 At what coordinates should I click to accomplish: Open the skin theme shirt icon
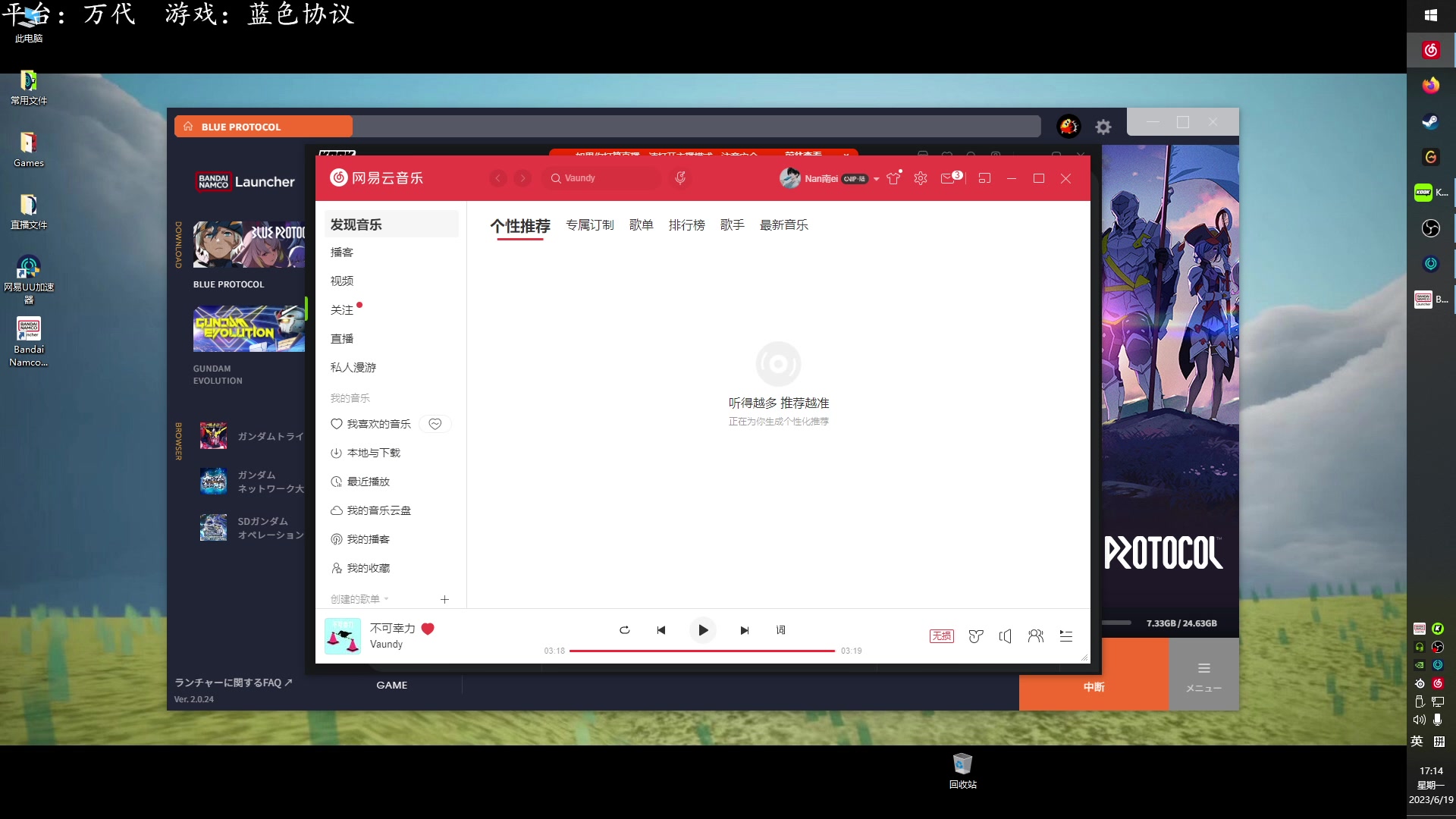(x=894, y=178)
